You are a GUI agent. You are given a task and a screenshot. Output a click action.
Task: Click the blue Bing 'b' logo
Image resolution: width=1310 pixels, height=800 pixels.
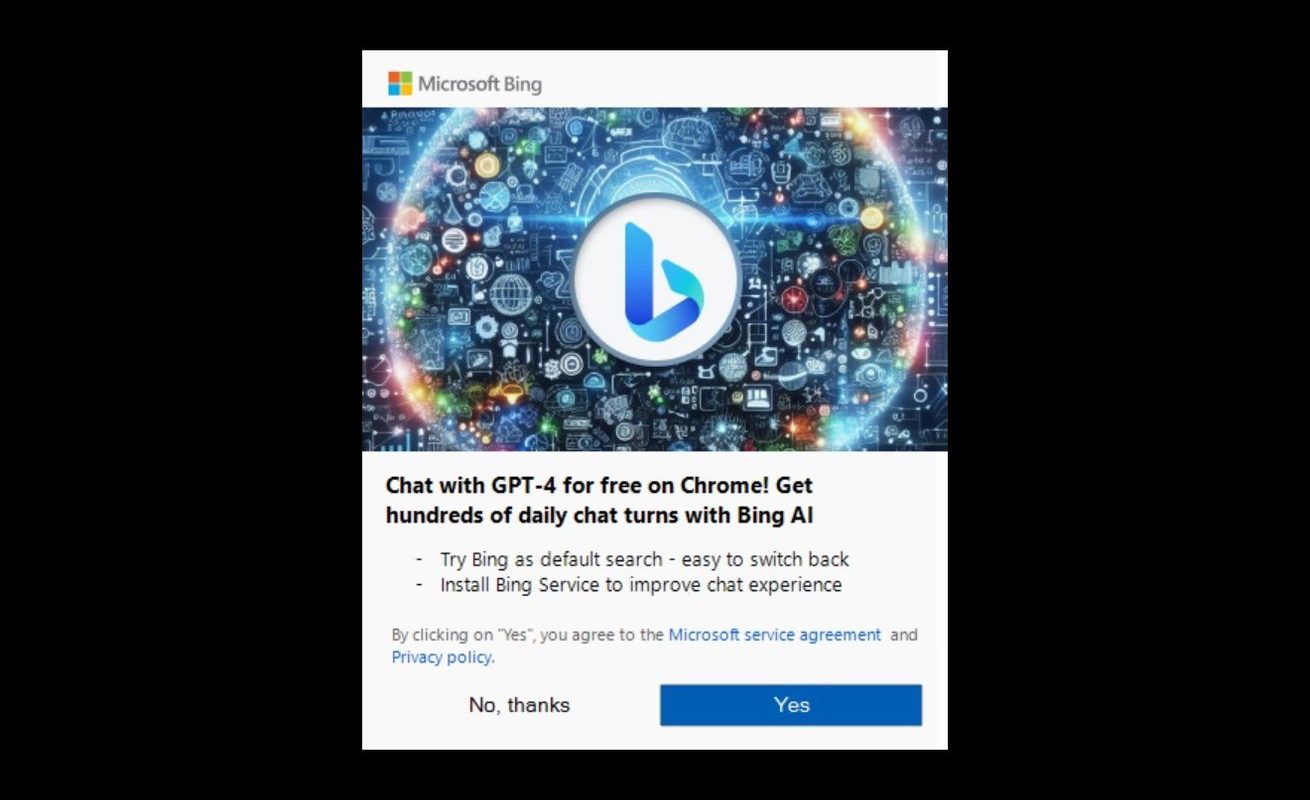663,277
